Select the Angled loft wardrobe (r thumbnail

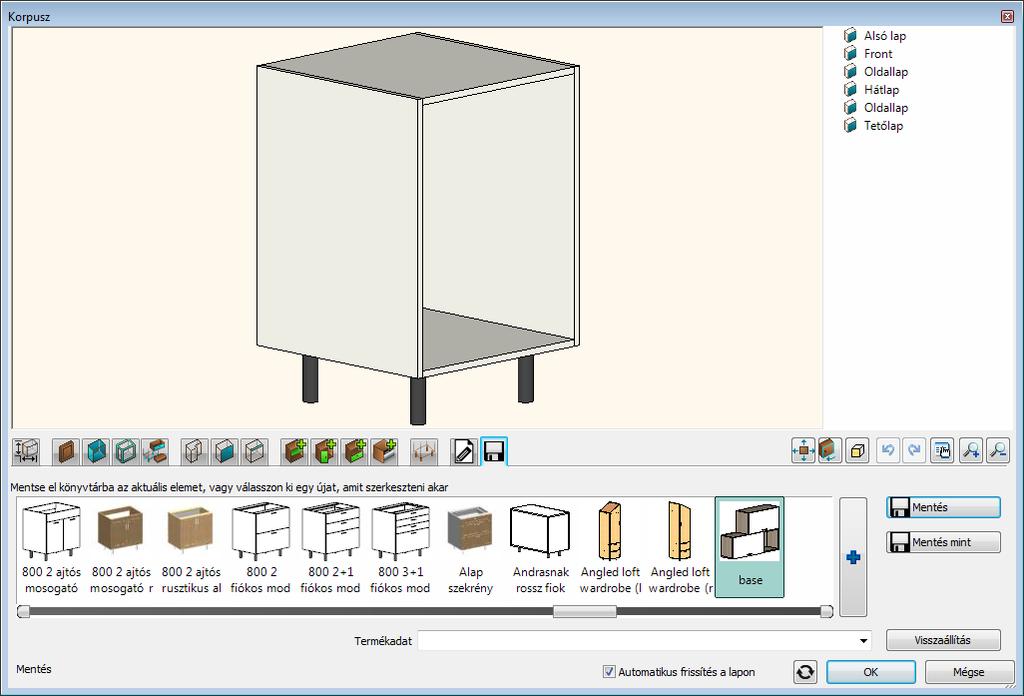point(680,548)
